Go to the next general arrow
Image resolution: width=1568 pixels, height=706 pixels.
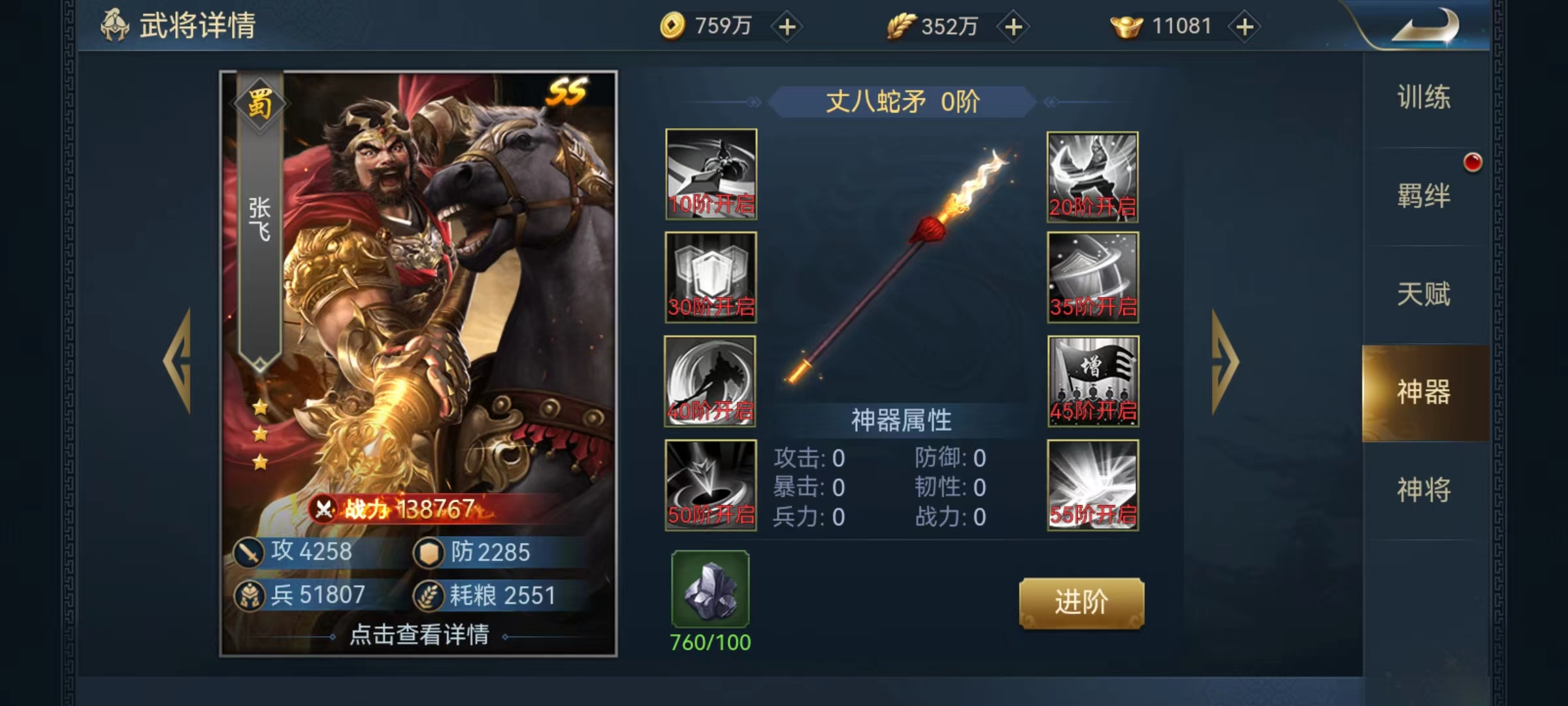click(x=1225, y=361)
